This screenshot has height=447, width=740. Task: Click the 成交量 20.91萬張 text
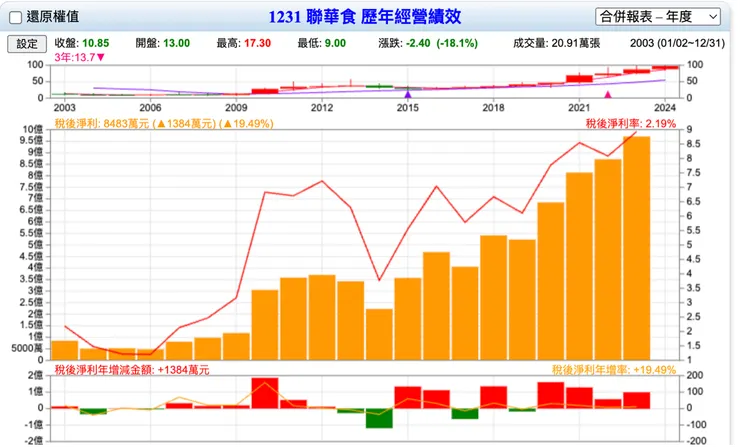[556, 43]
